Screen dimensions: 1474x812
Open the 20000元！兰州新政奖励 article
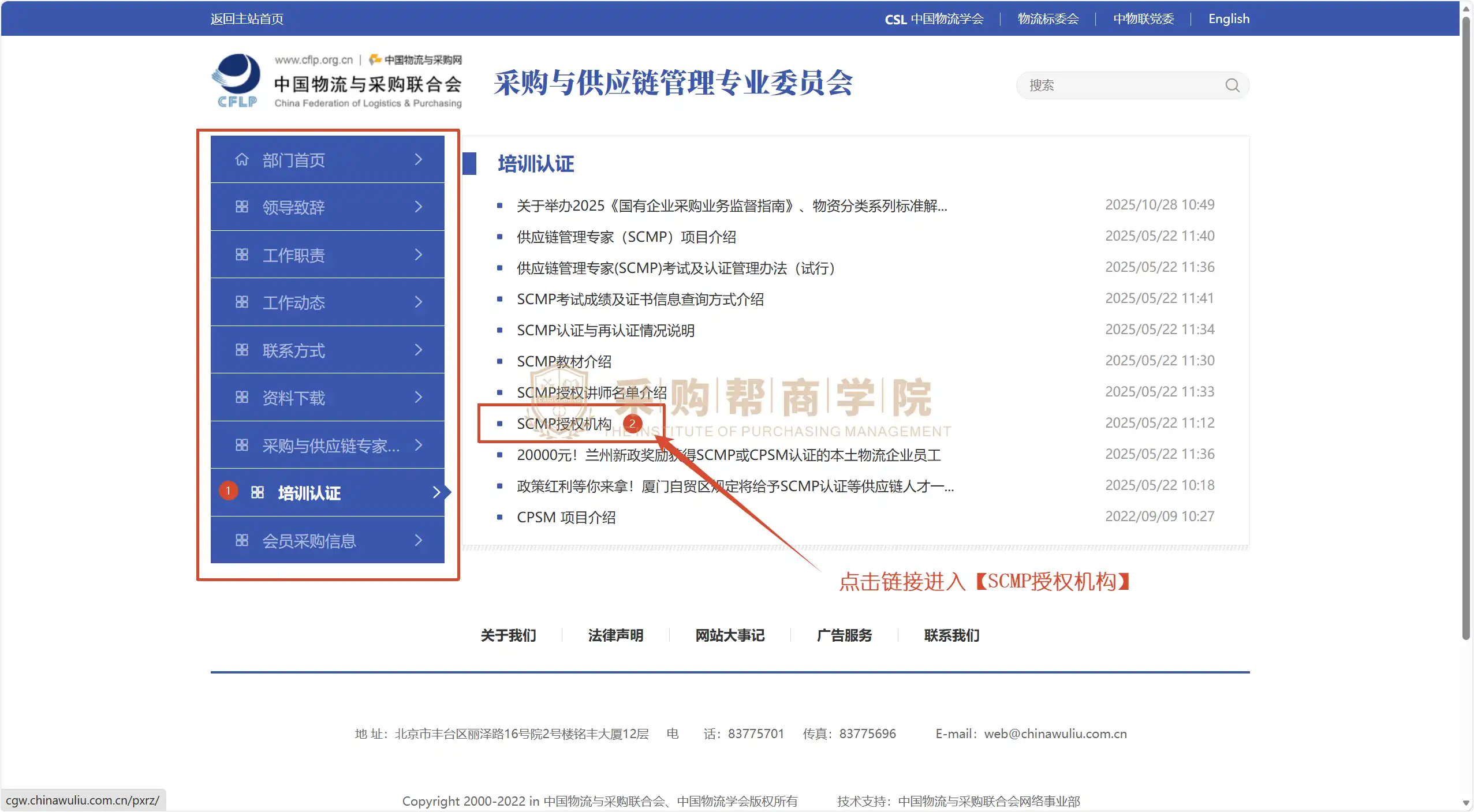click(x=729, y=455)
